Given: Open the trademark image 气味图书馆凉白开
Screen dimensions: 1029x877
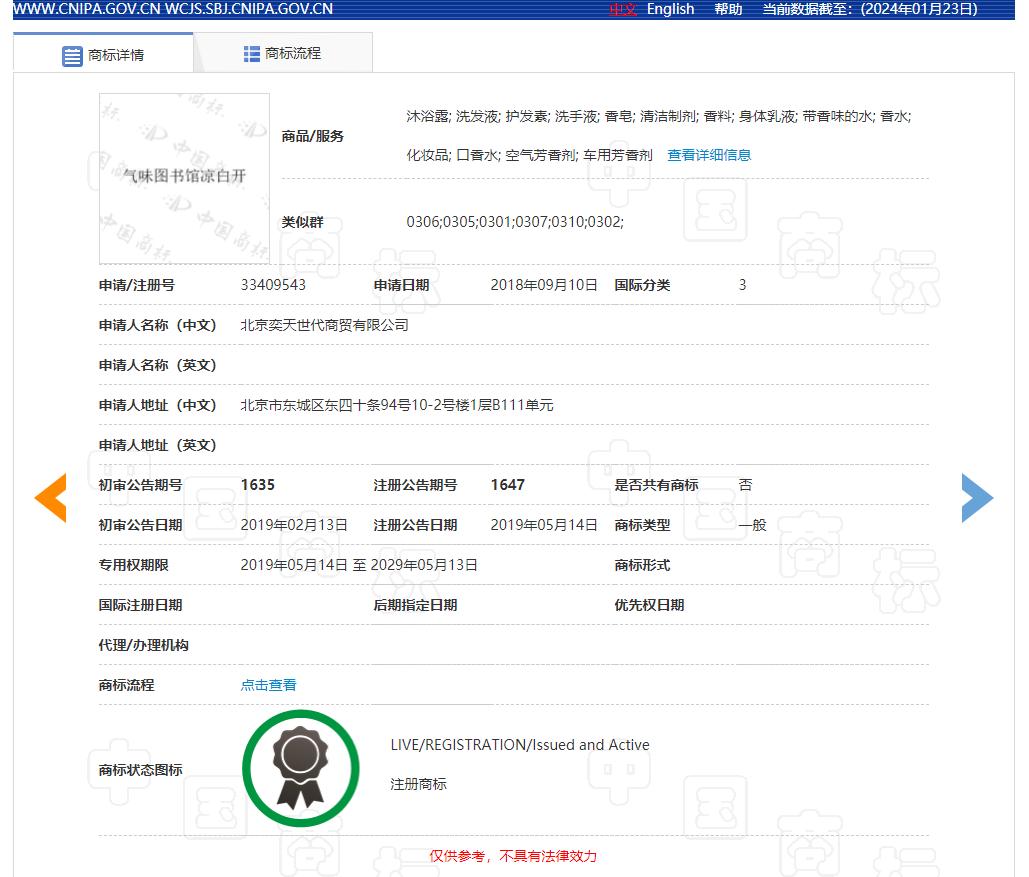Looking at the screenshot, I should 184,179.
